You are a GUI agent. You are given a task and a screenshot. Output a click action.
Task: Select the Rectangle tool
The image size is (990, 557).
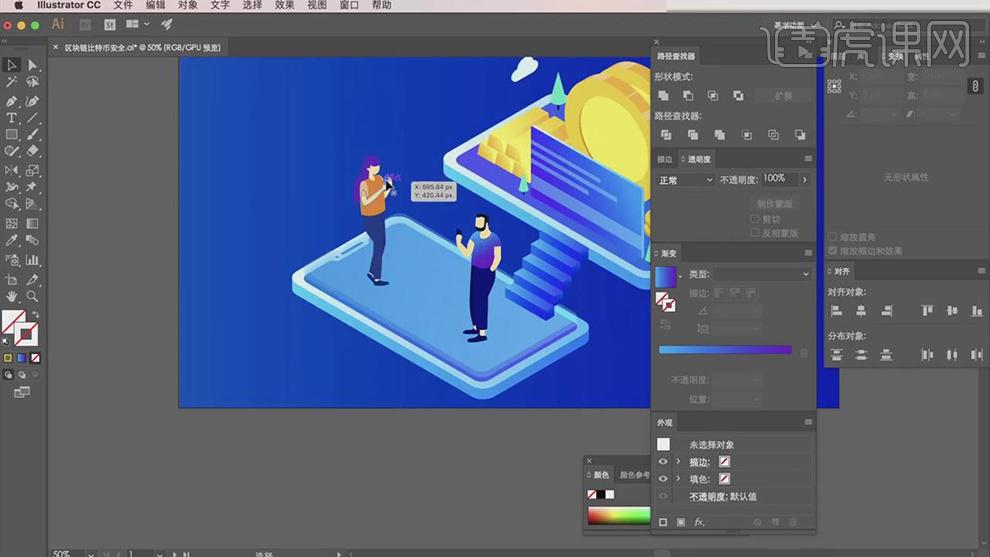11,135
